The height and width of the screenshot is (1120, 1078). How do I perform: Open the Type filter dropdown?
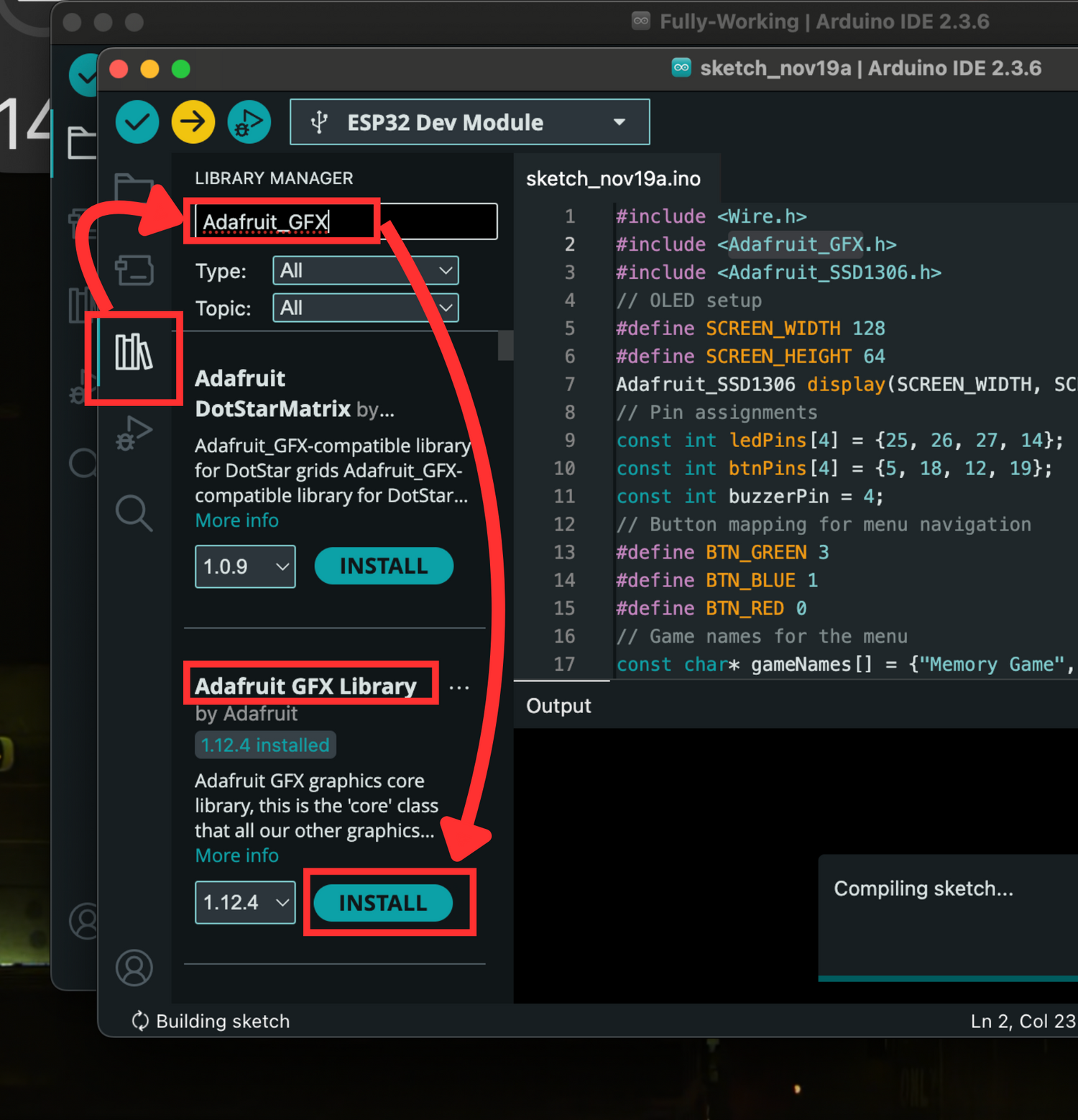click(x=365, y=271)
